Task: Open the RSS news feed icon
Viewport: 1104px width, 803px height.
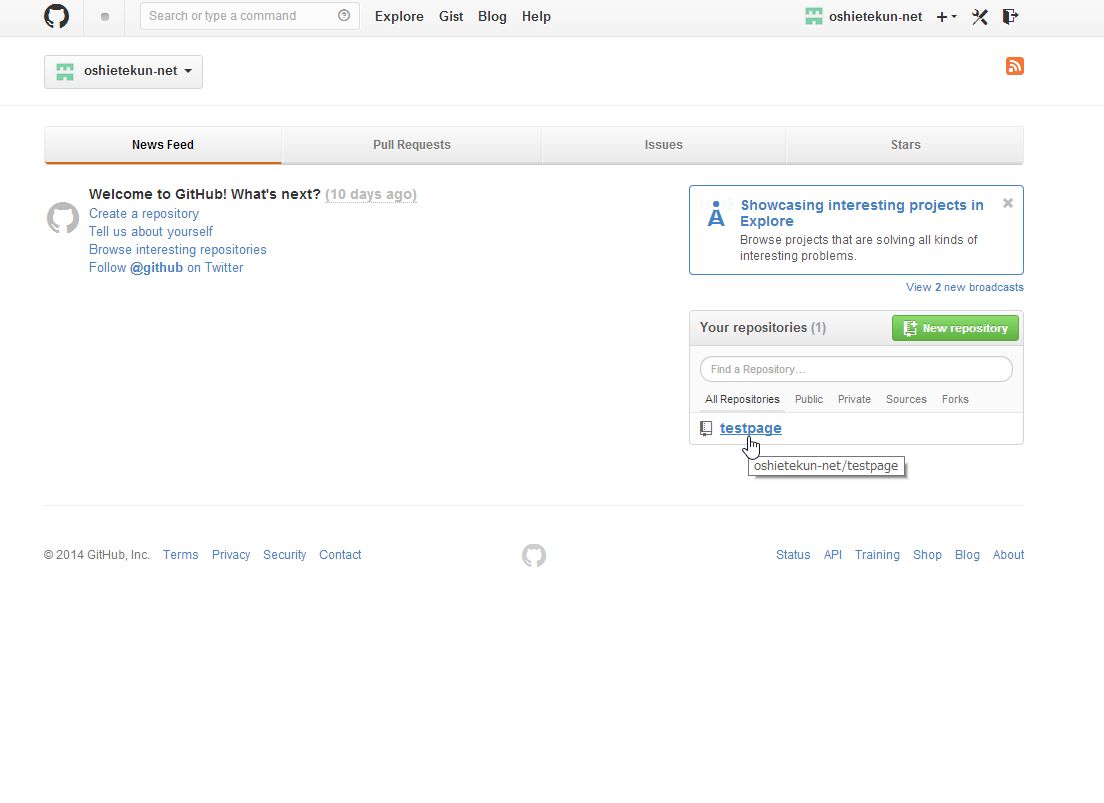Action: click(x=1015, y=66)
